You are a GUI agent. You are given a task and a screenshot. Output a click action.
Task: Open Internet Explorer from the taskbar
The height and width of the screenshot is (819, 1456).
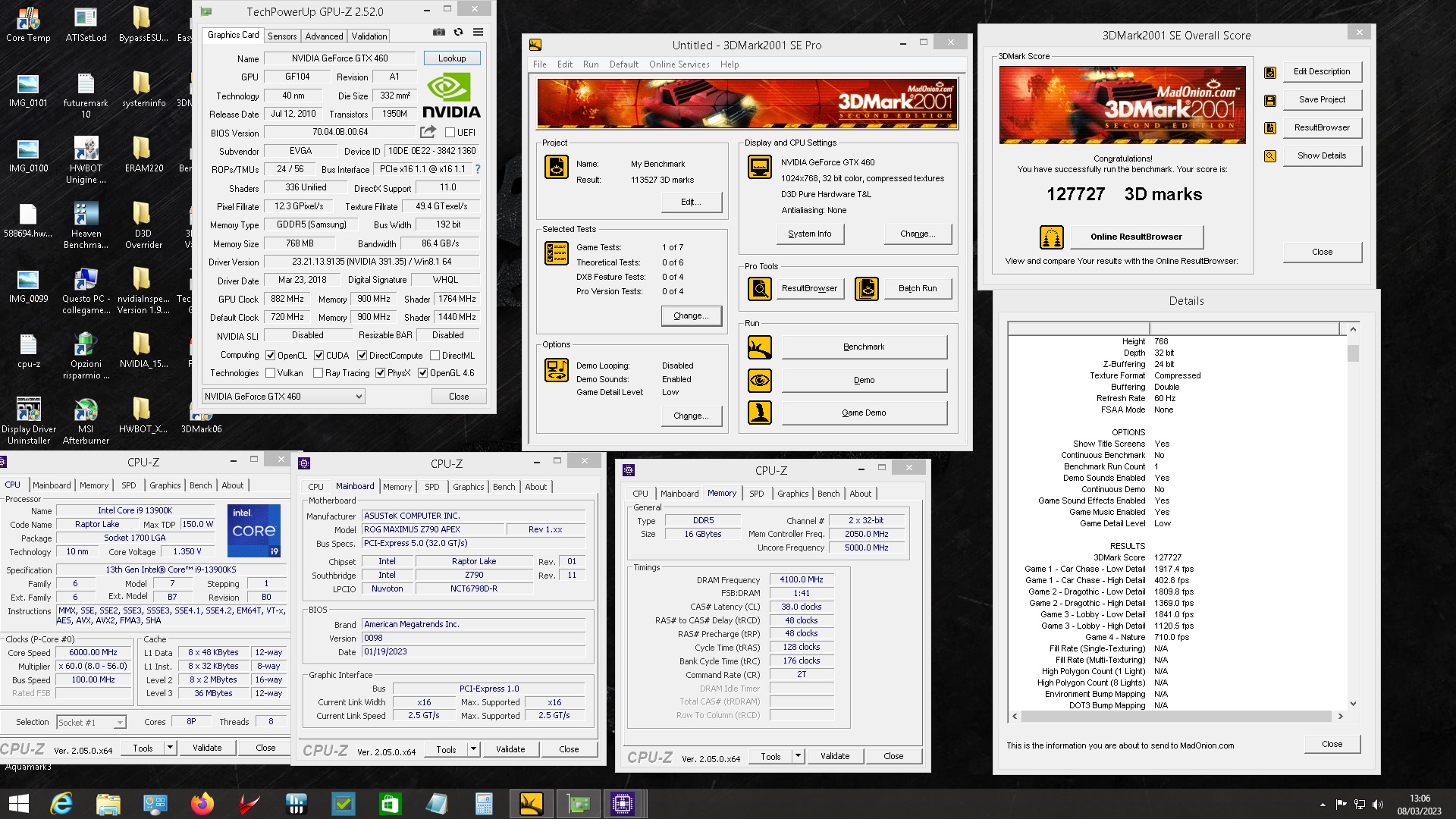[x=61, y=804]
